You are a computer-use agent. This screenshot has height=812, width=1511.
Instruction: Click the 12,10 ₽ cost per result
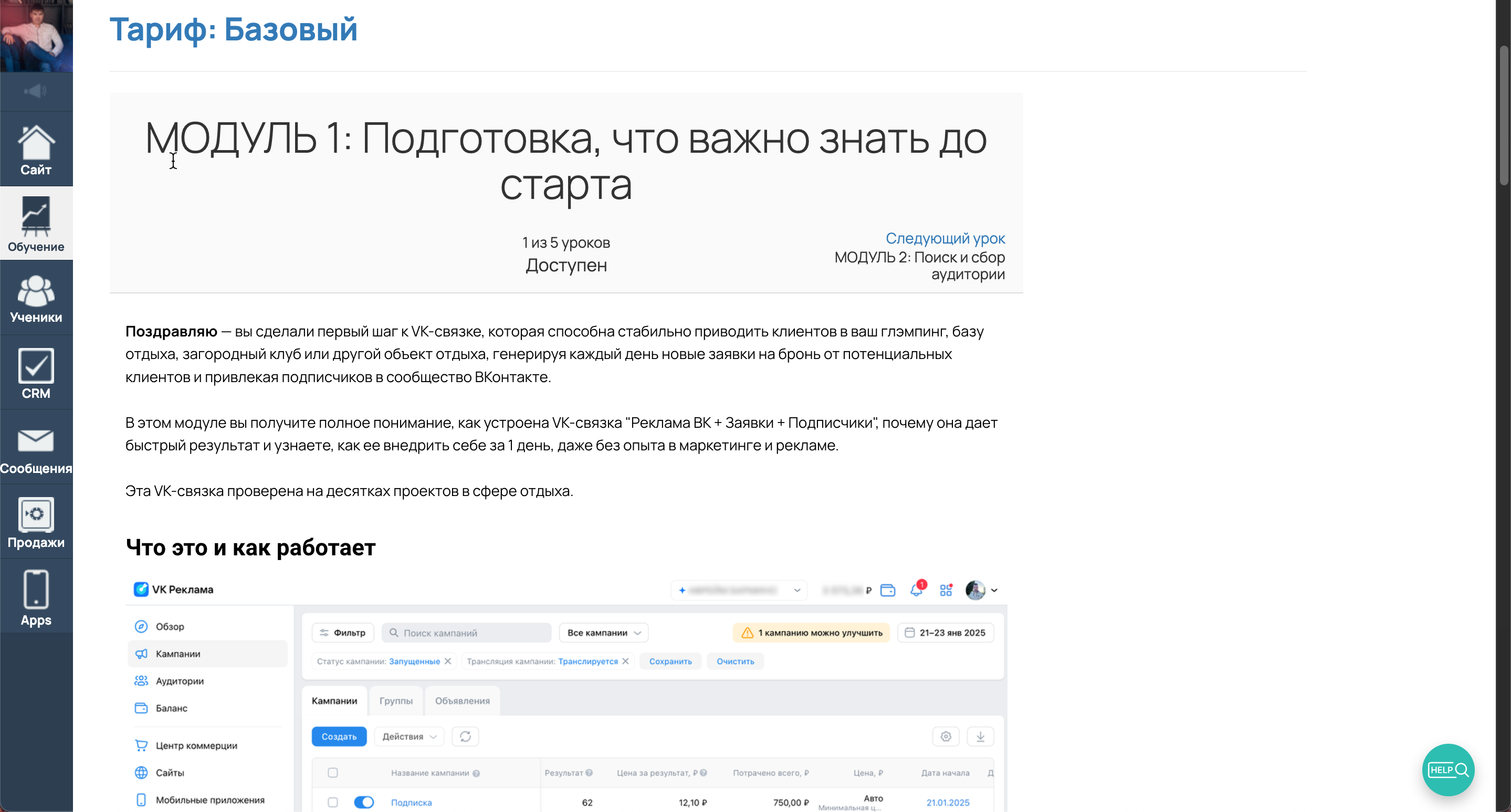[x=692, y=802]
